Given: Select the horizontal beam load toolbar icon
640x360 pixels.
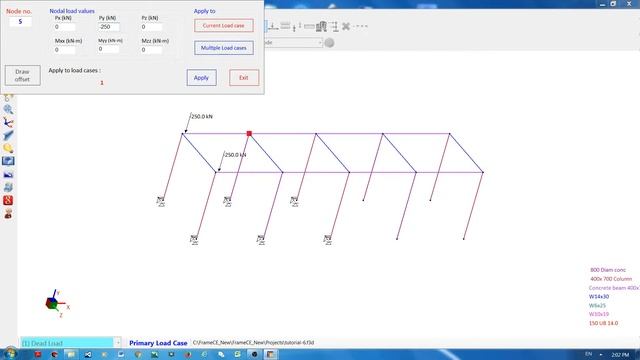Looking at the screenshot, I should click(x=309, y=27).
